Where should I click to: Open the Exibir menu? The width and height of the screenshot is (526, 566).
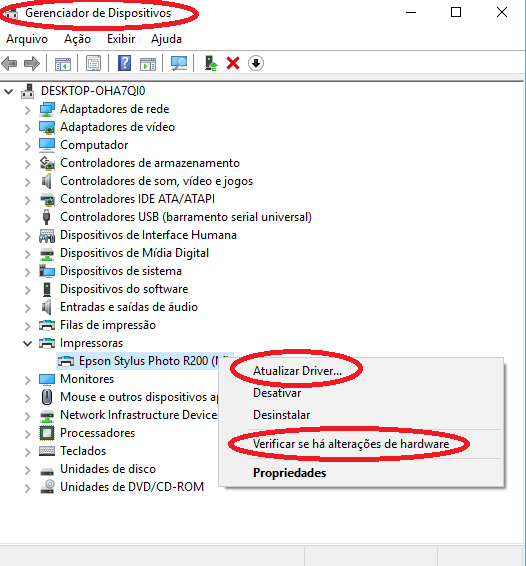tap(121, 39)
